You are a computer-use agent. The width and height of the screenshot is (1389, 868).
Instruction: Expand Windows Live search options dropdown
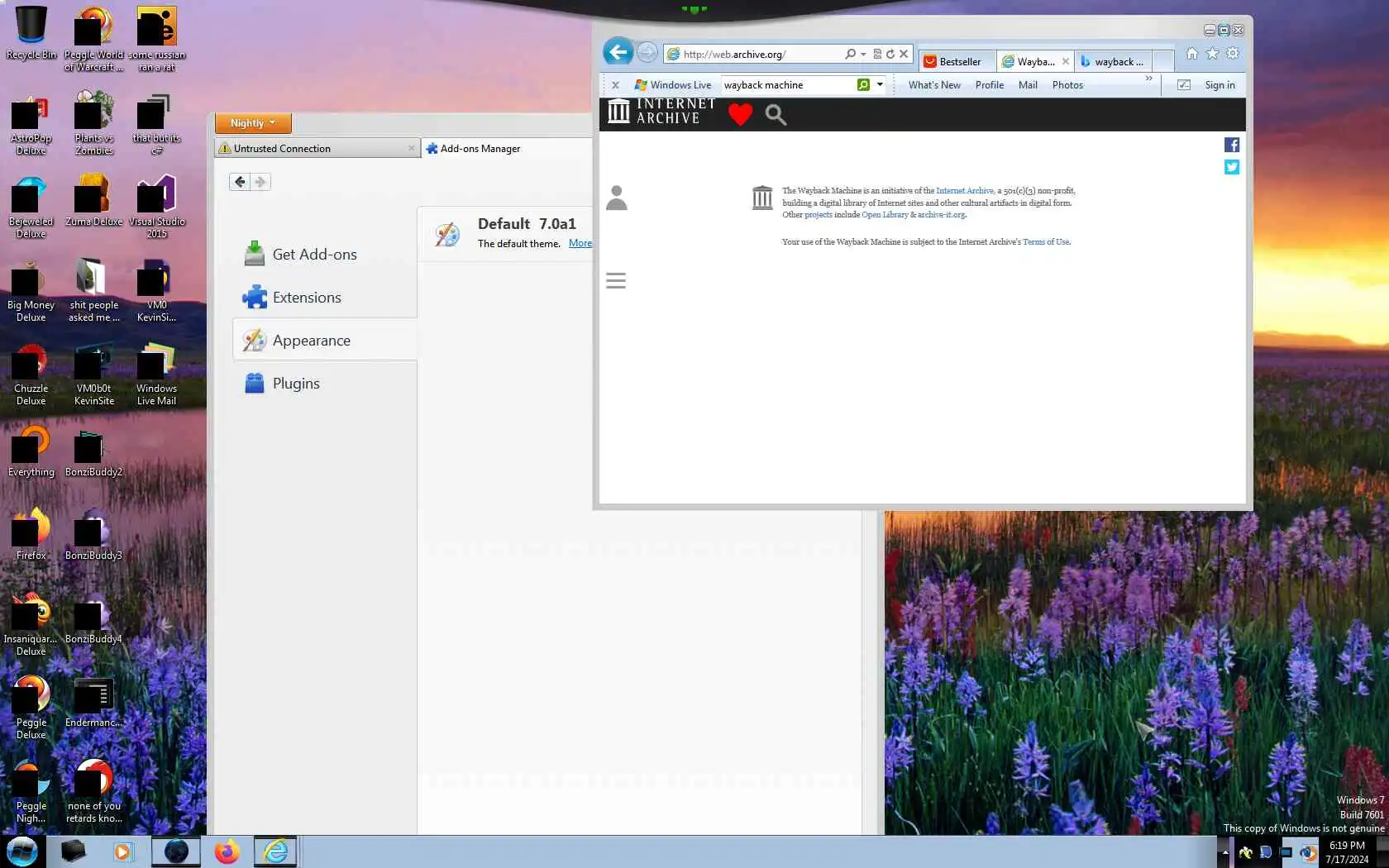(880, 84)
